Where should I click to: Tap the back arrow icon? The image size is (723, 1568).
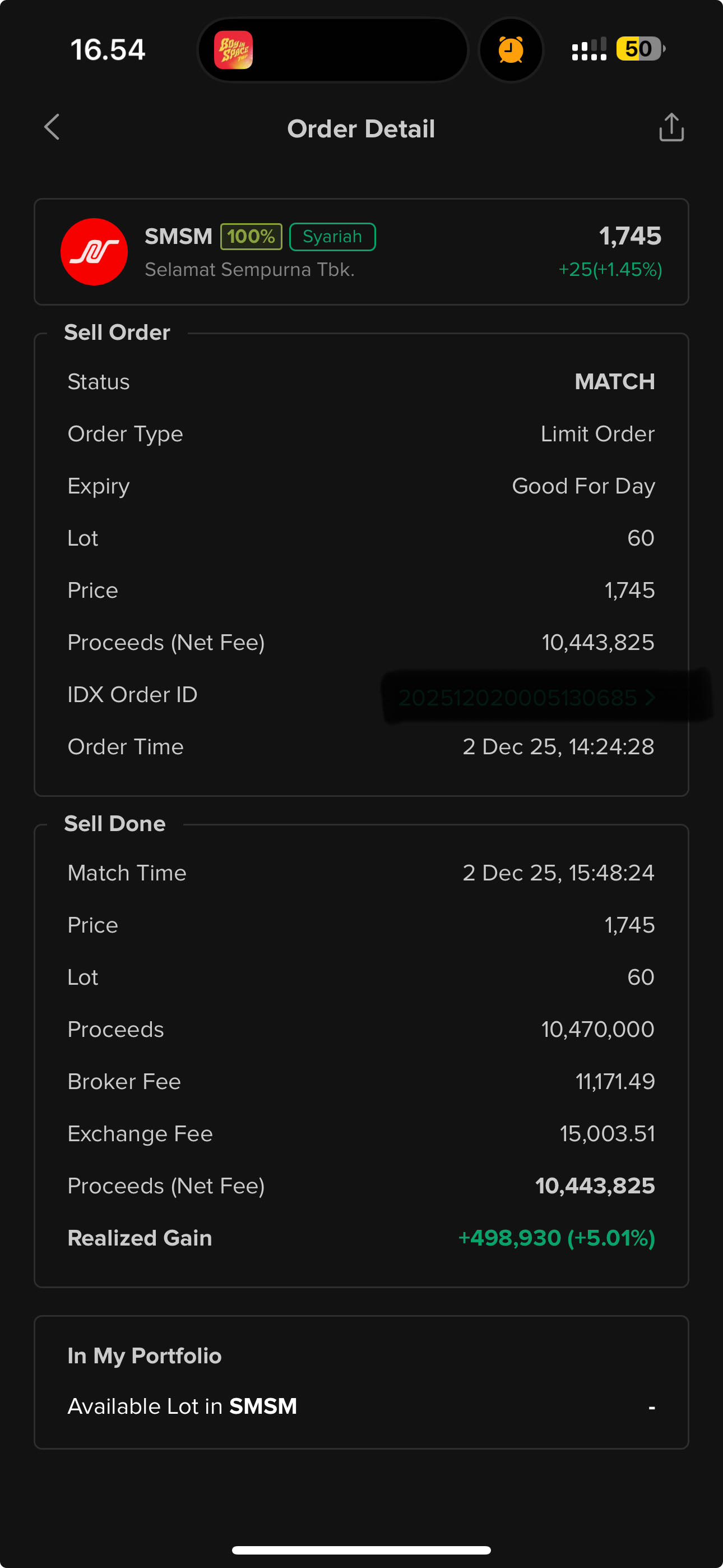click(52, 127)
